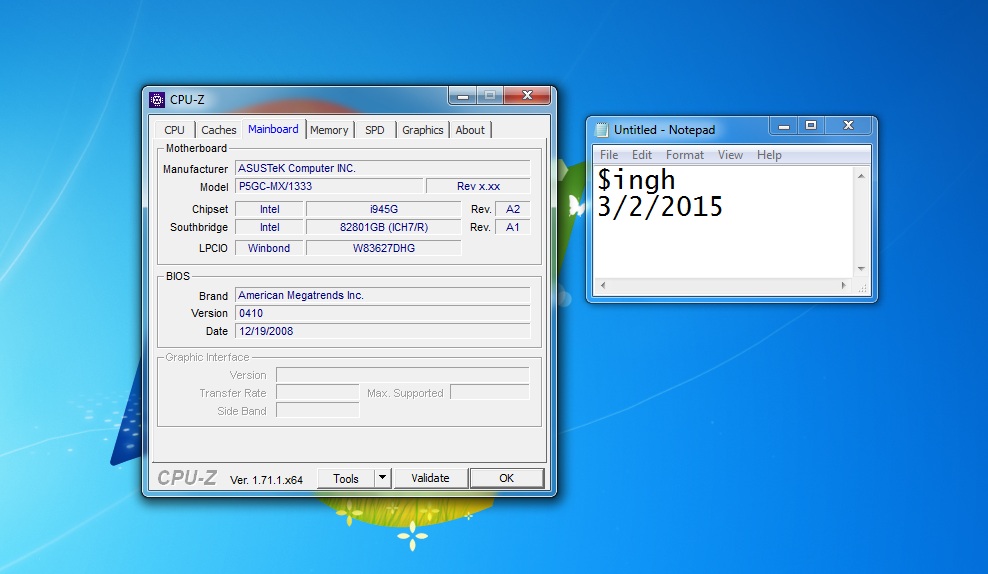This screenshot has height=574, width=988.
Task: Open the Tools dropdown arrow
Action: (382, 478)
